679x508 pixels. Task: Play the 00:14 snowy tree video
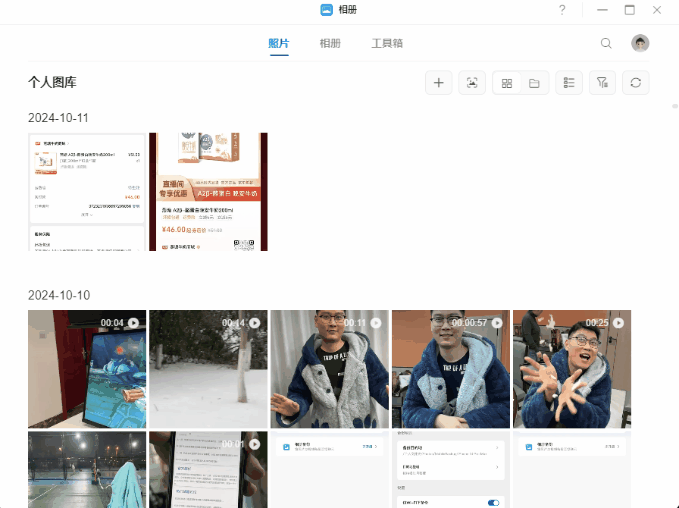tap(208, 369)
